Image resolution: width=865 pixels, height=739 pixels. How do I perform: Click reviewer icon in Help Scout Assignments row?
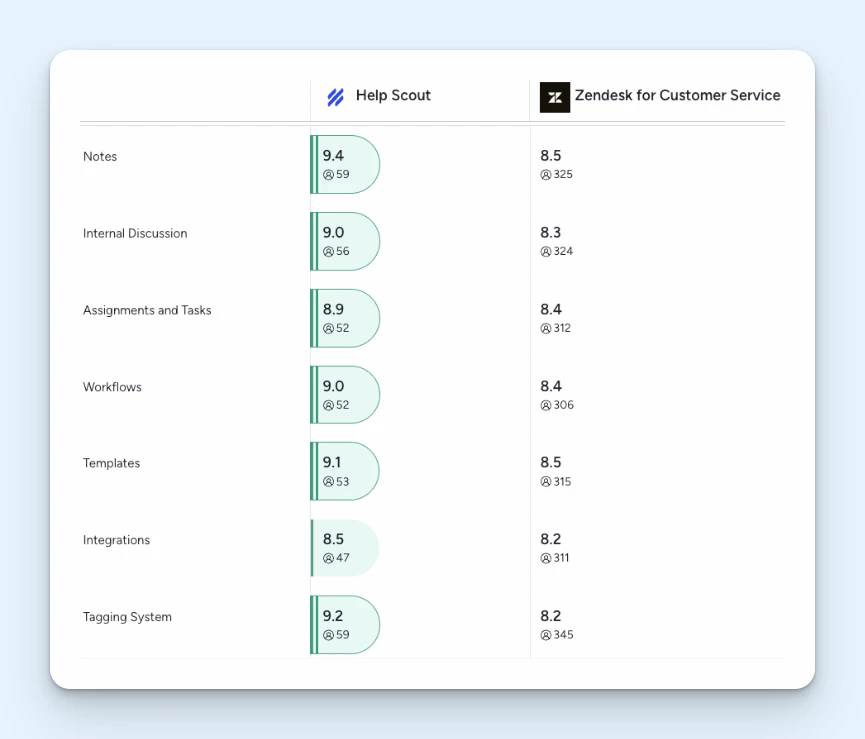tap(328, 329)
